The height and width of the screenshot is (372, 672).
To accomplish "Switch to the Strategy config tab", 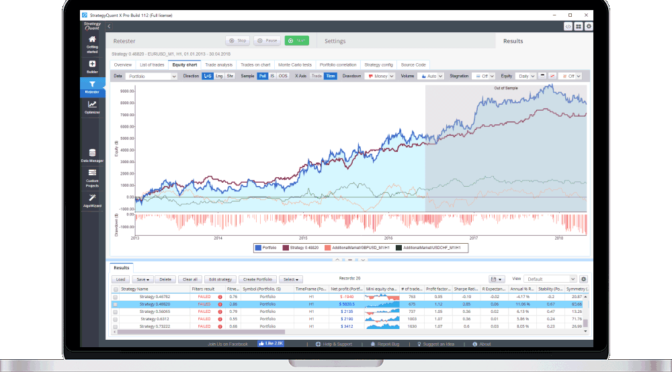I will (378, 65).
